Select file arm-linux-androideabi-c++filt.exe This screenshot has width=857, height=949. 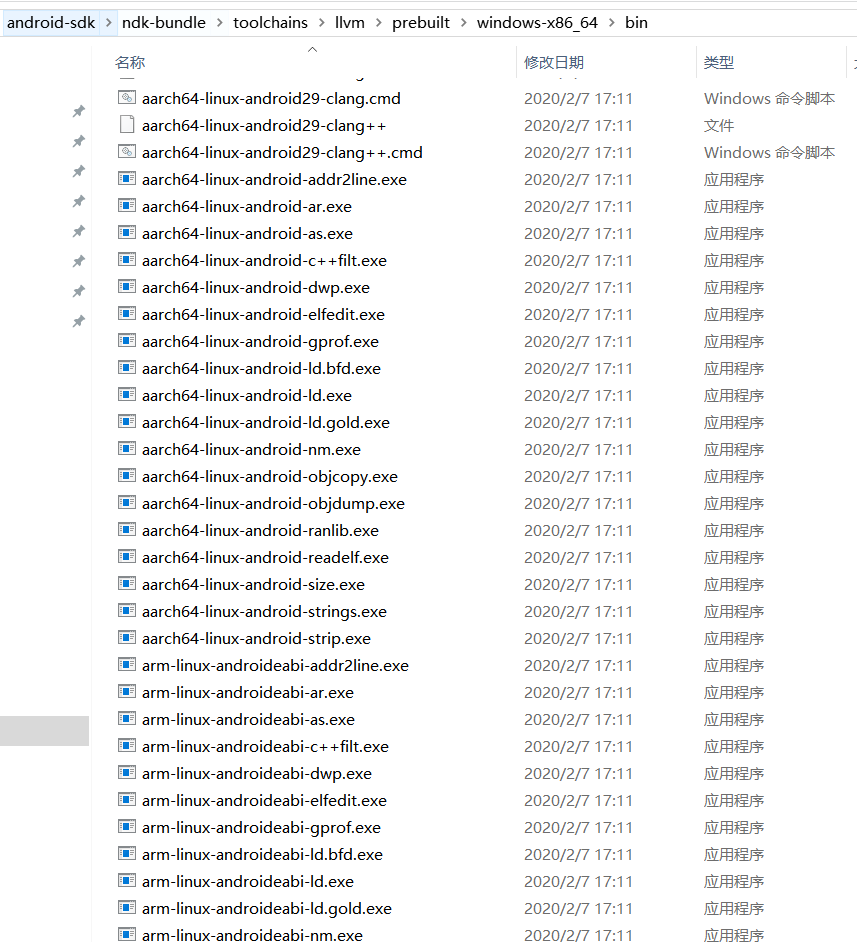coord(265,746)
